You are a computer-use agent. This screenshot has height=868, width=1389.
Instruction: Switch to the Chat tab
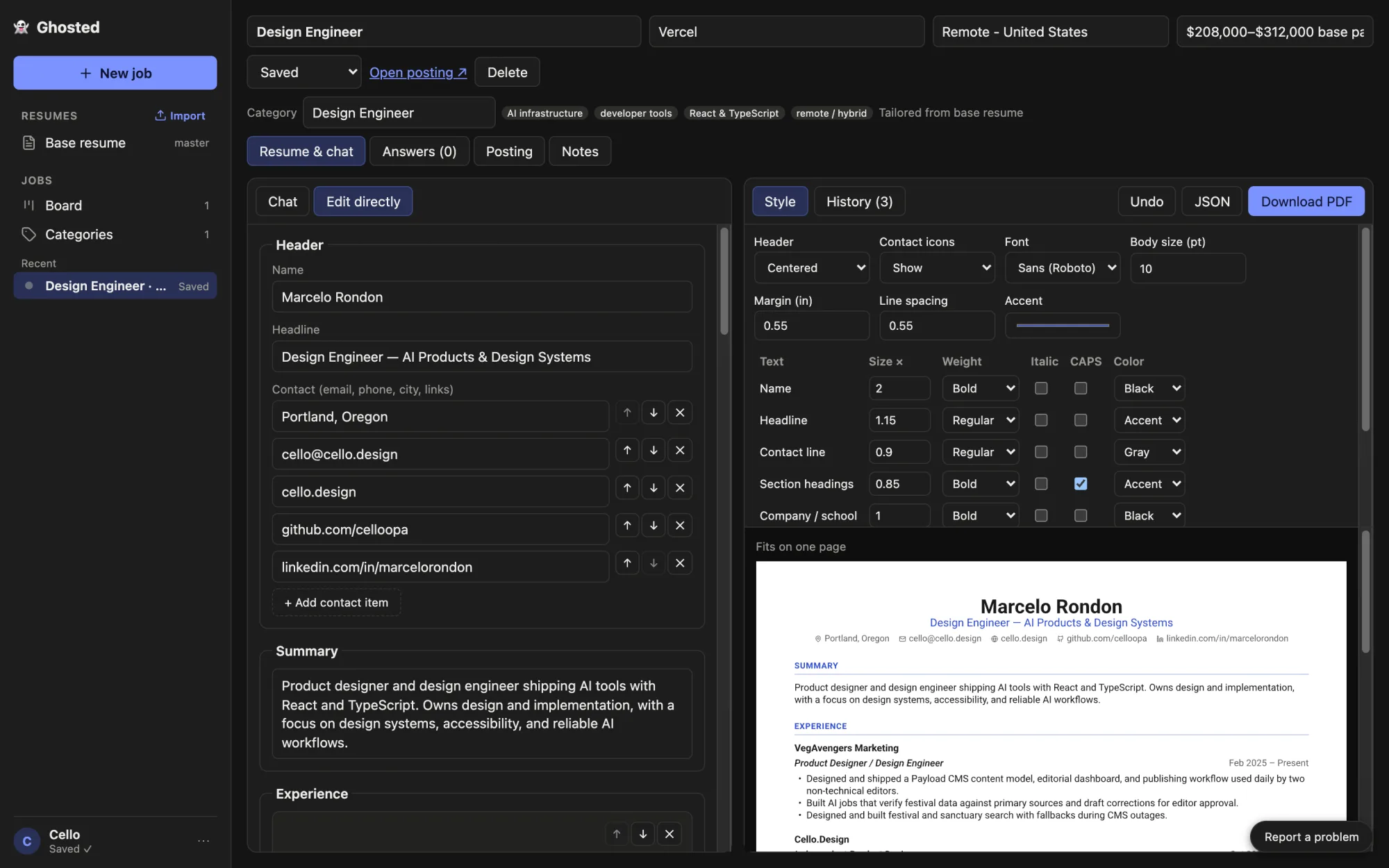pyautogui.click(x=283, y=201)
